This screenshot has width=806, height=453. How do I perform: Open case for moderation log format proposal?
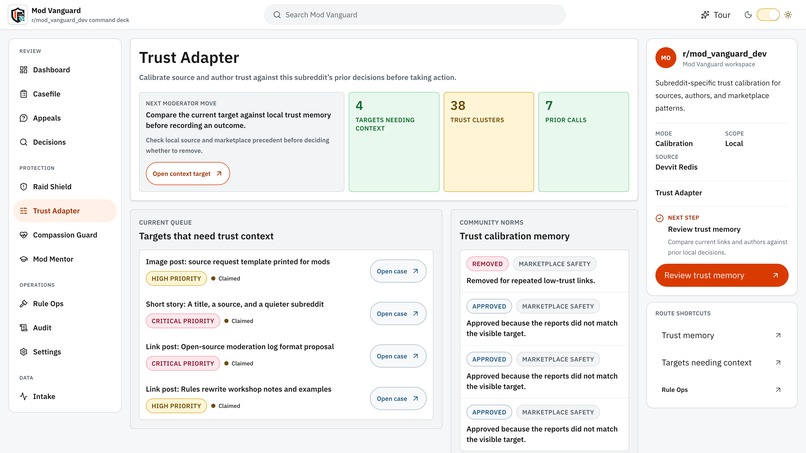[x=398, y=356]
